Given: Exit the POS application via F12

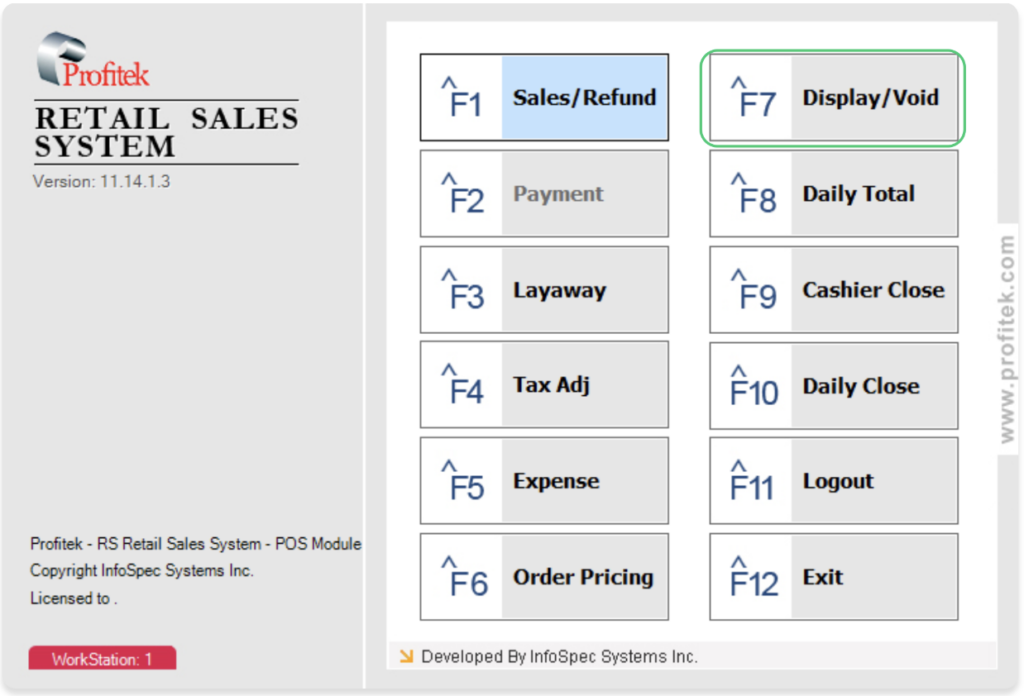Looking at the screenshot, I should point(833,577).
